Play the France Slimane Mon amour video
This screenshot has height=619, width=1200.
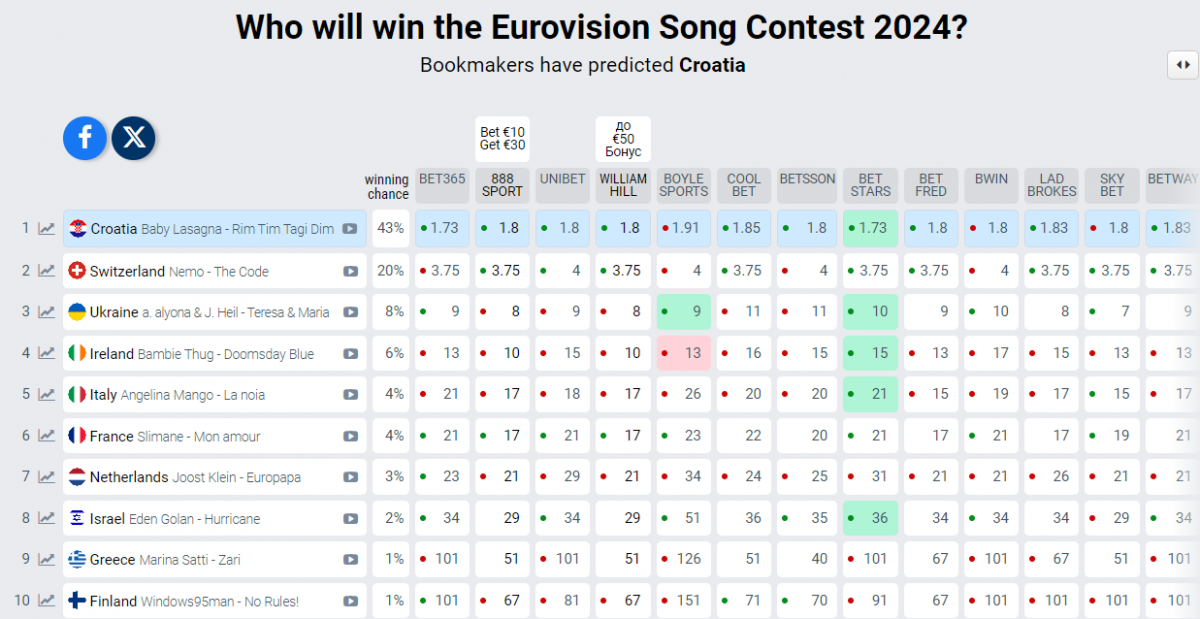click(x=350, y=436)
